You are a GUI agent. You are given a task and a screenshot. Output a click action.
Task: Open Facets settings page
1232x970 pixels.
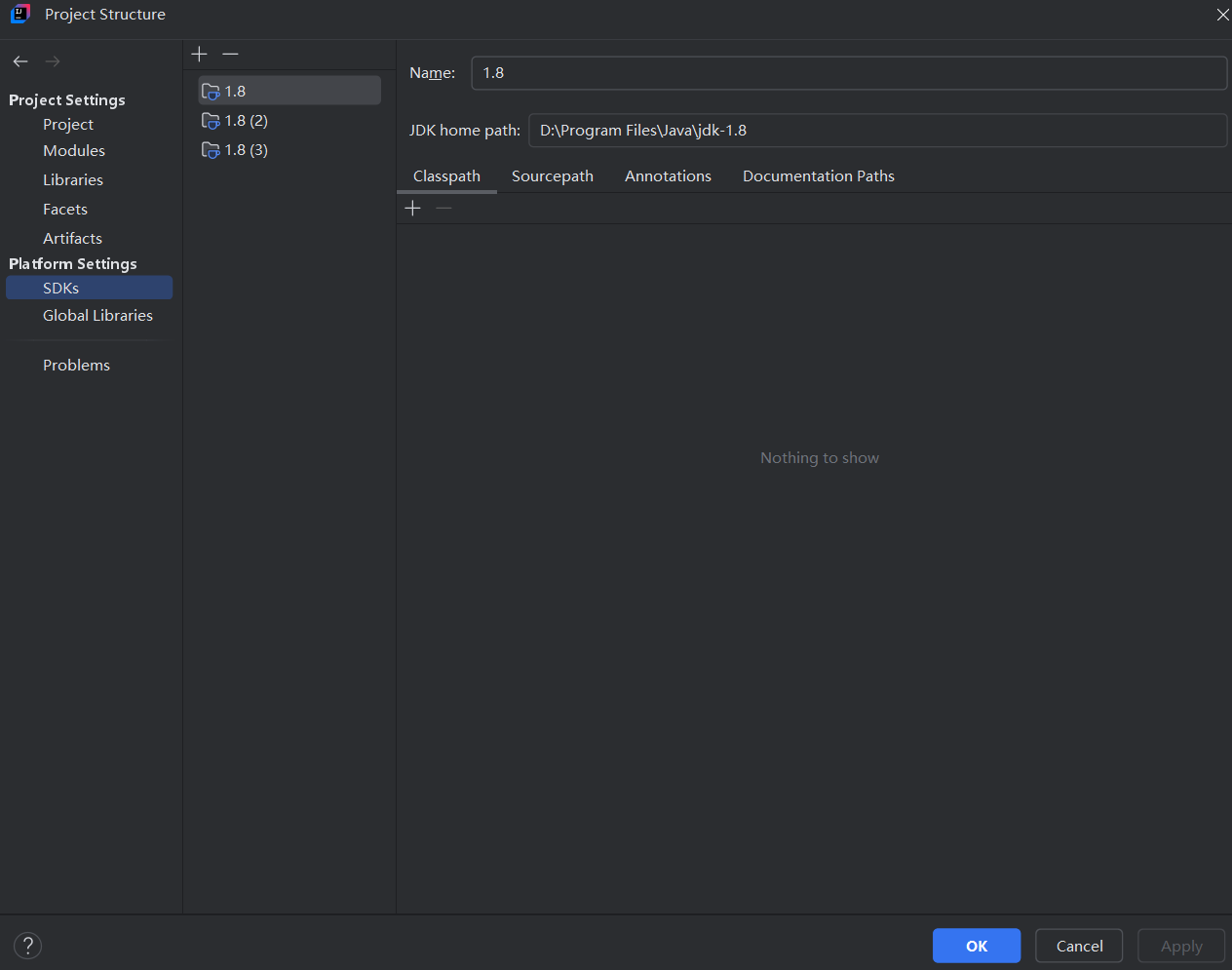[65, 209]
